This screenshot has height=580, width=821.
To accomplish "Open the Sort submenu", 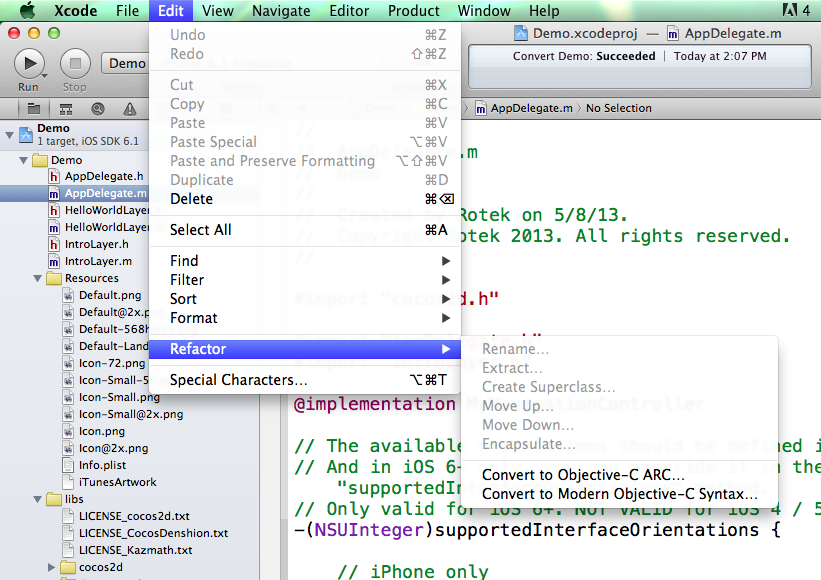I will tap(305, 299).
